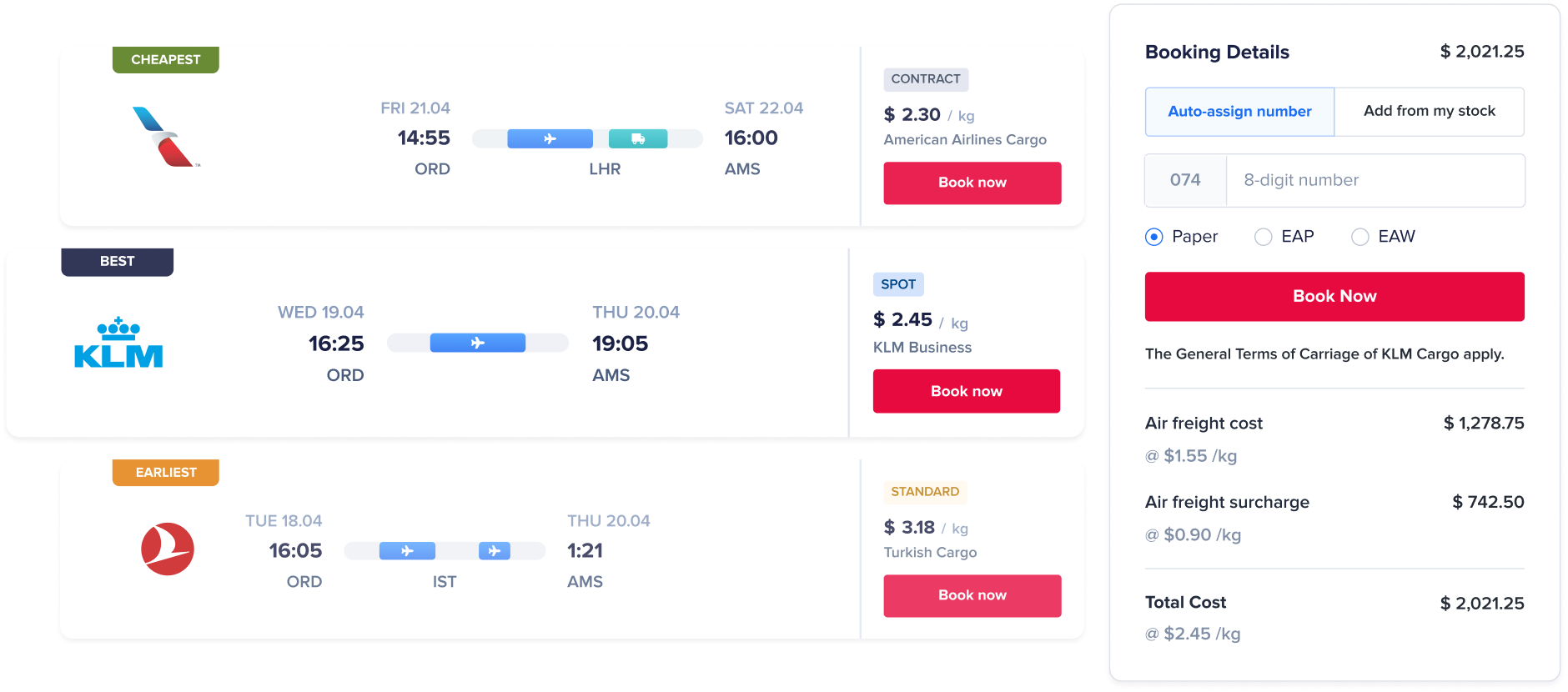Switch to the Add from my stock tab

[x=1430, y=111]
